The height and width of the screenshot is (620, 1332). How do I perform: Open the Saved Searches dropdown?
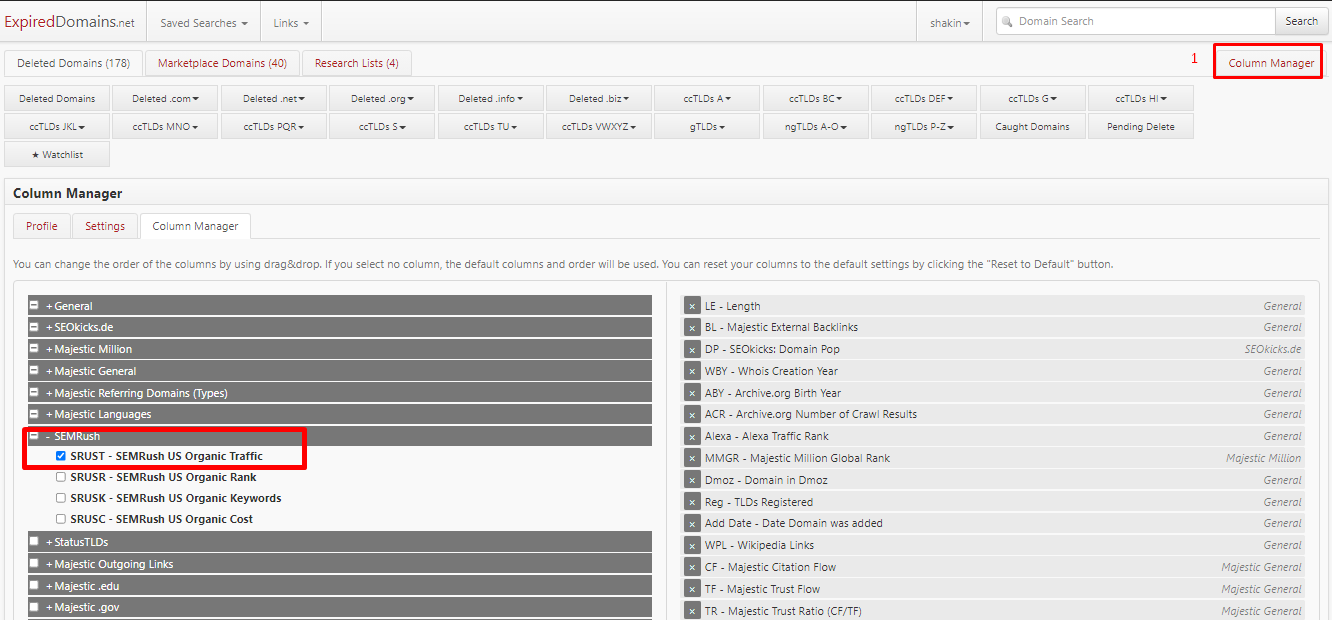tap(204, 22)
